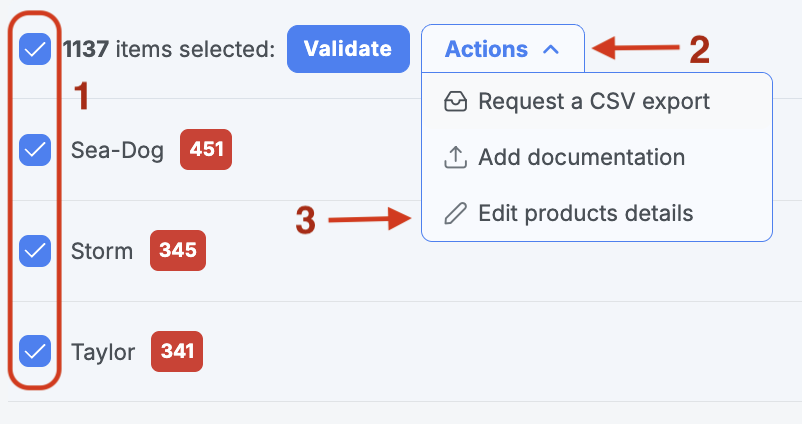Open the Taylor row label

tap(103, 352)
